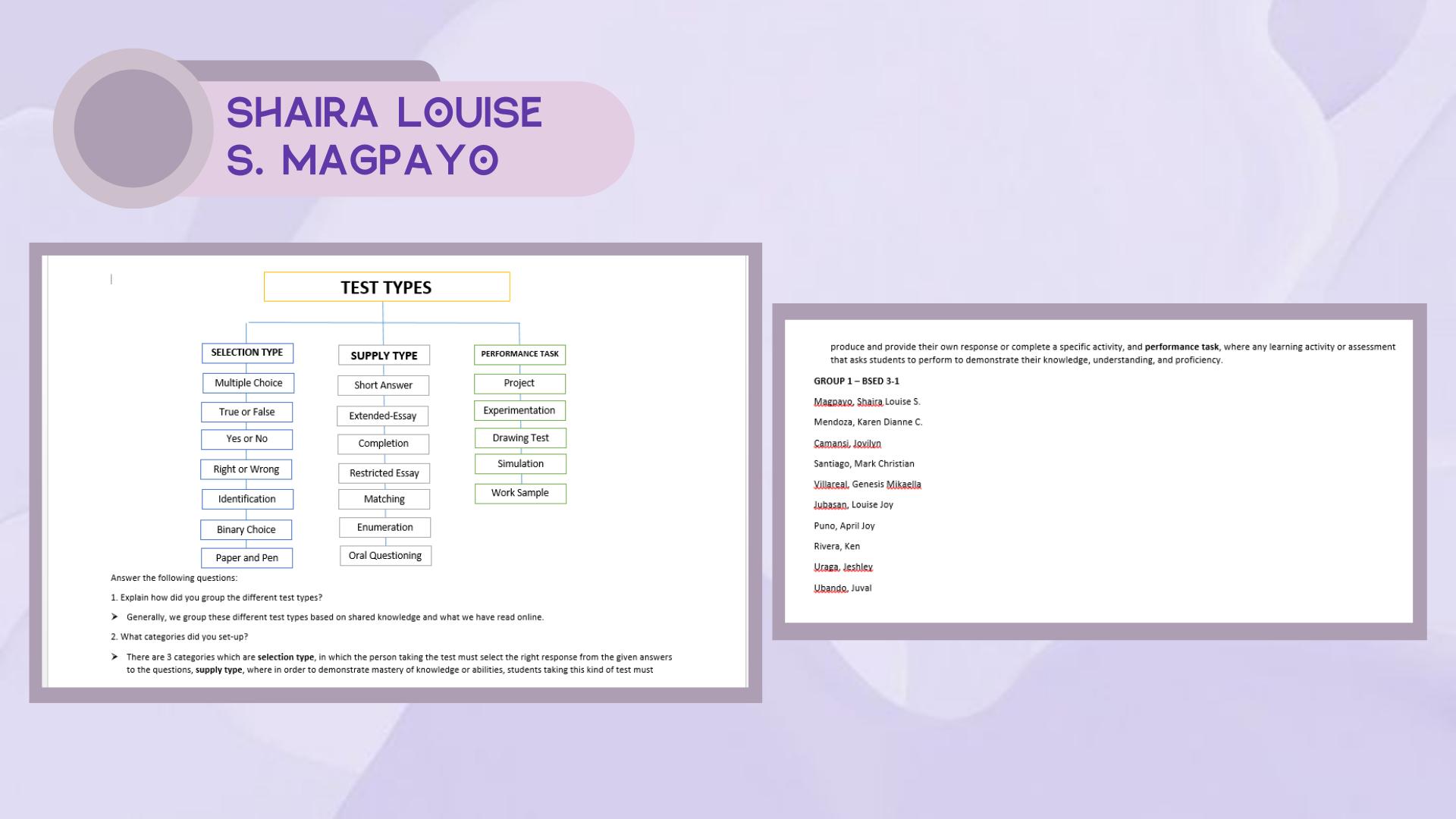
Task: Click the GROUP 1 – BSED 3-1 heading
Action: 856,381
